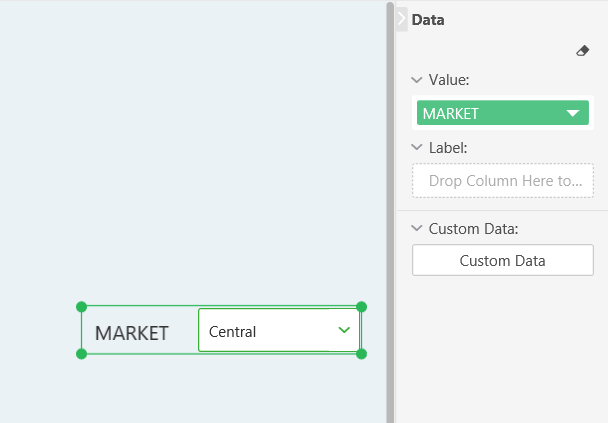Click the Drop Column Here label field
This screenshot has width=608, height=423.
click(503, 181)
